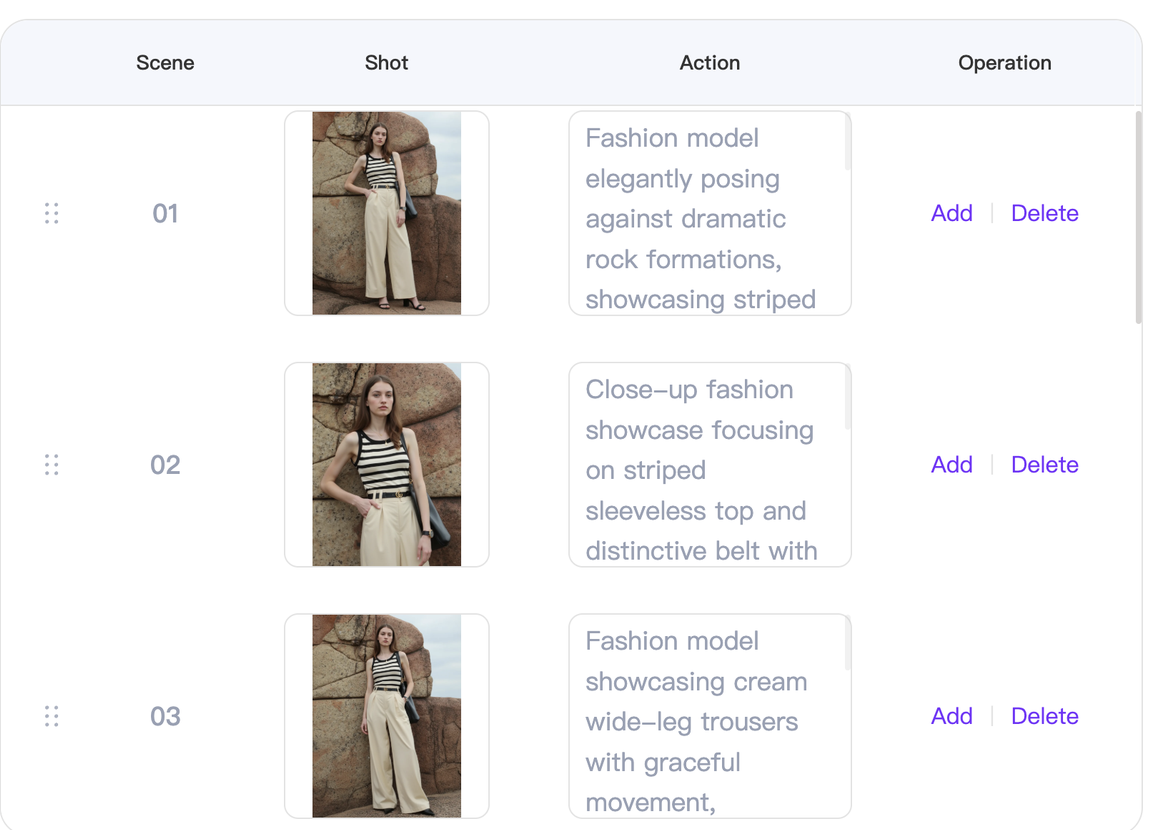Select the scene 03 shot thumbnail
Viewport: 1151px width, 830px height.
point(386,716)
